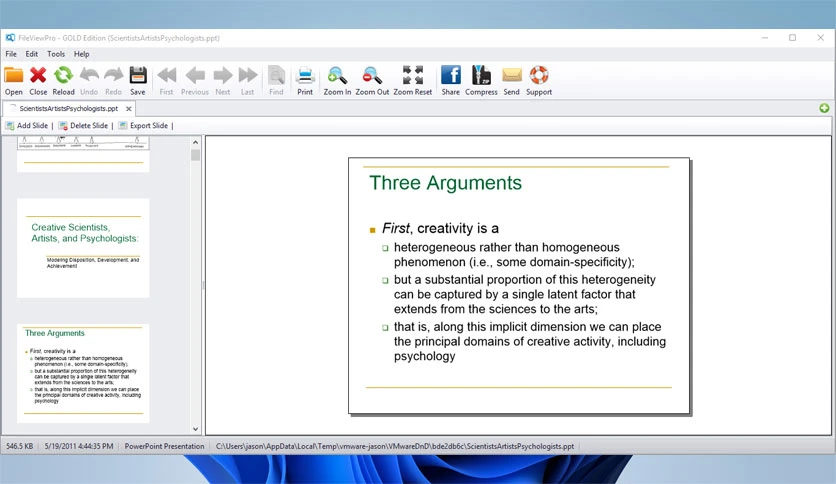
Task: Click the Compress zip icon
Action: [481, 76]
